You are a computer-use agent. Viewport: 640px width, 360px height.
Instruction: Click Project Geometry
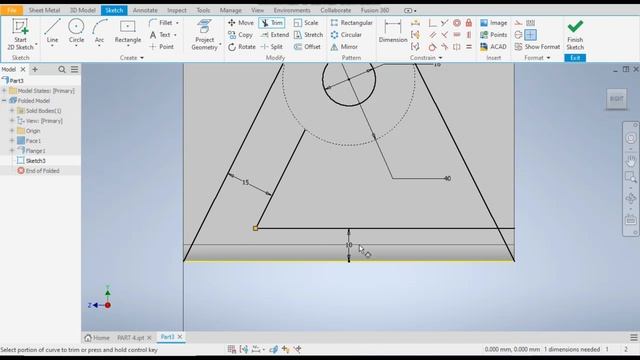204,35
